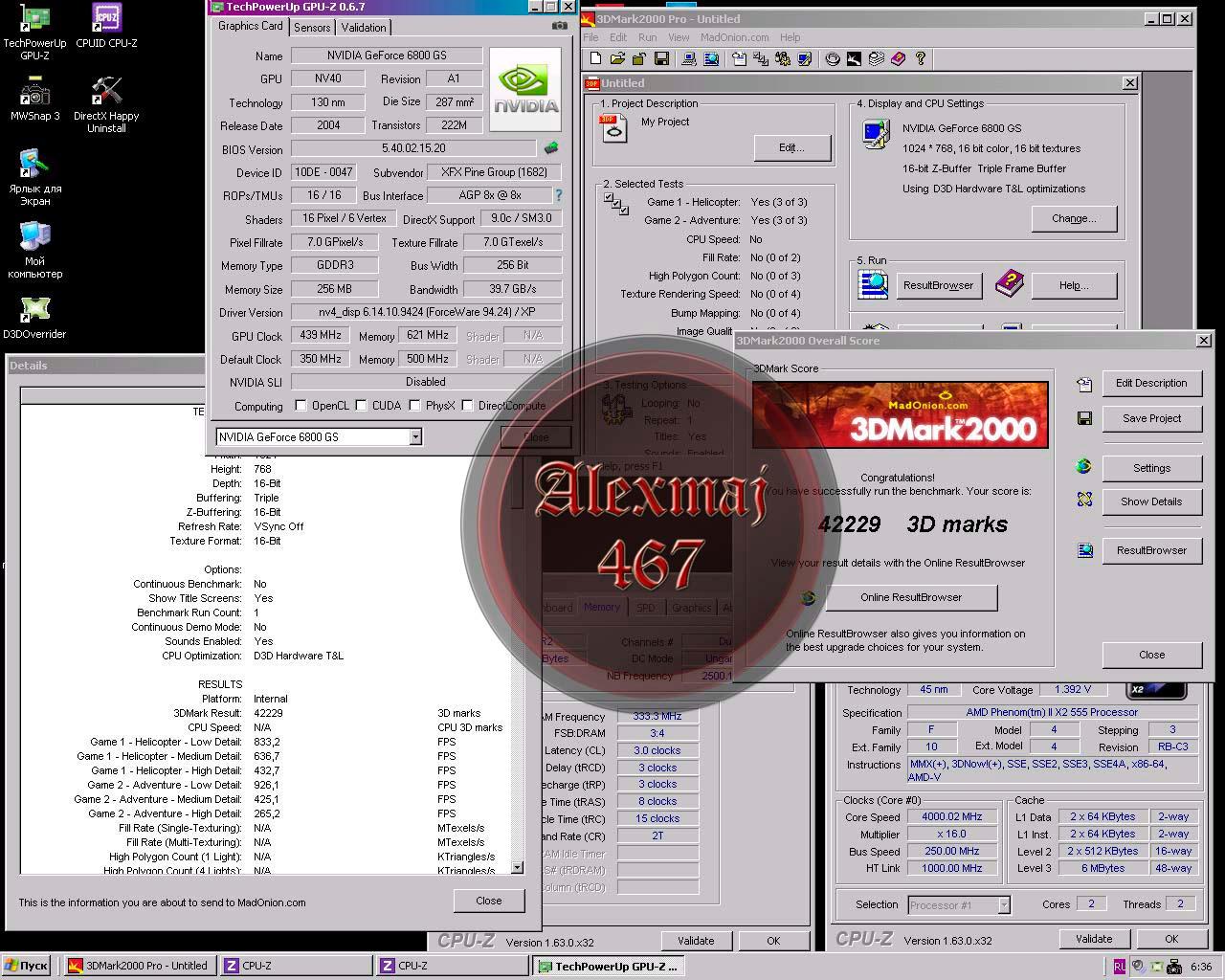Click Bus Interface question mark in GPU-Z

559,195
